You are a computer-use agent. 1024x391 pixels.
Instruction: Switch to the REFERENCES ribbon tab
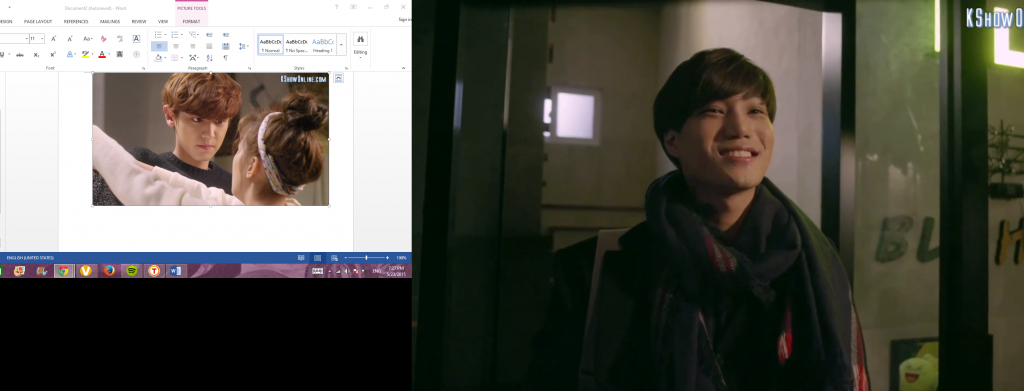tap(76, 22)
